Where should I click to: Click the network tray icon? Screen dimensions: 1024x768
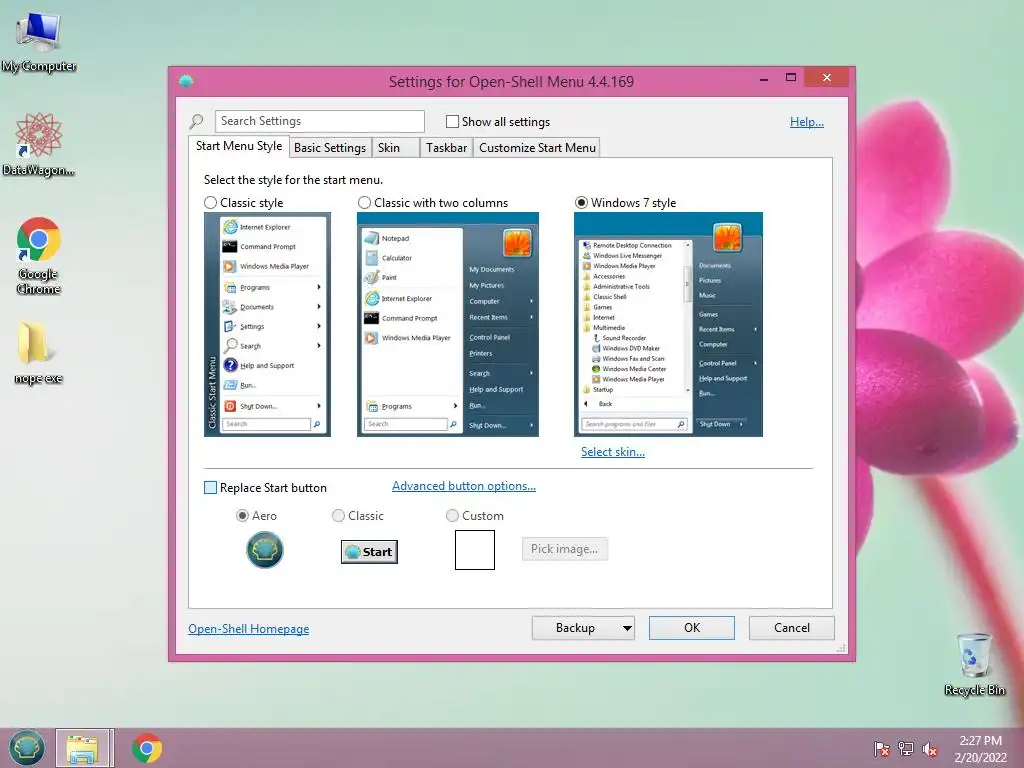click(906, 749)
